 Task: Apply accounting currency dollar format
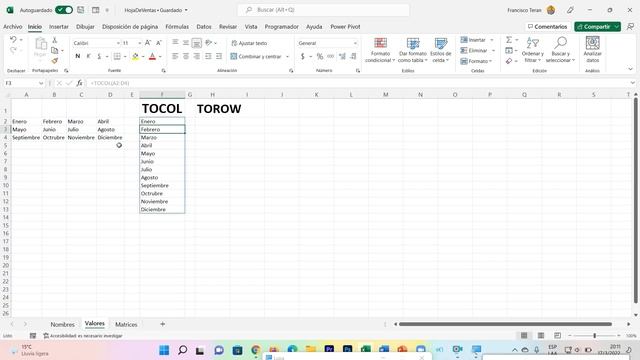[x=302, y=56]
